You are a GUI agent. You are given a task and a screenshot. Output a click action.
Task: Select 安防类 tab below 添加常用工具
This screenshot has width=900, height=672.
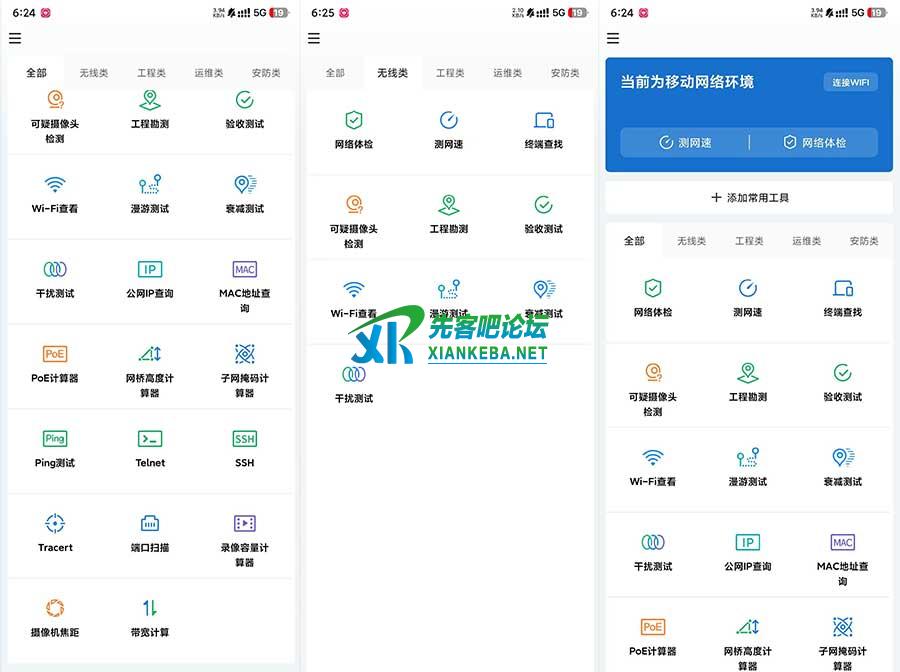pos(863,241)
